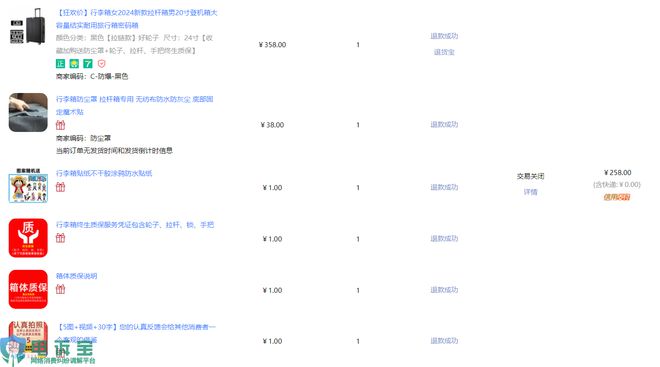Click the (含快递:¥0.00) shipping fee text
The height and width of the screenshot is (367, 660).
coord(617,184)
